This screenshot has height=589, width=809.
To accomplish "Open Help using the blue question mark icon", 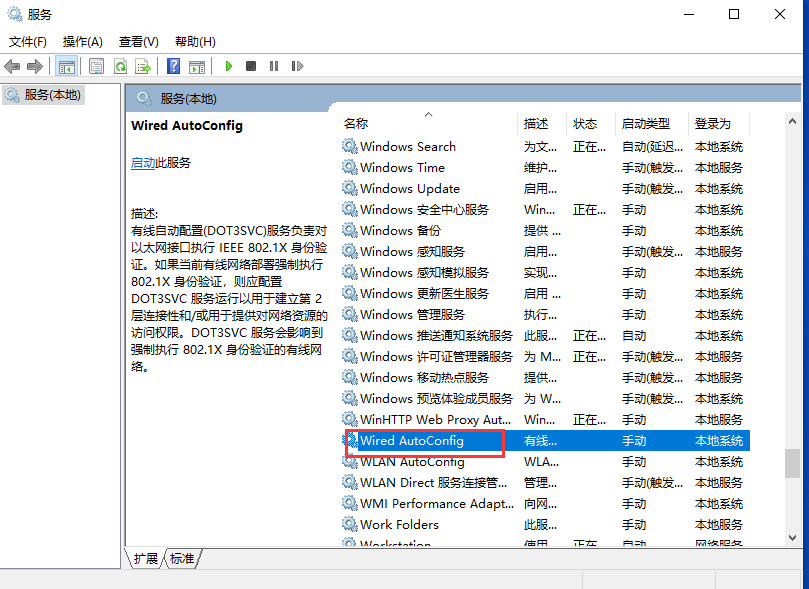I will coord(174,66).
